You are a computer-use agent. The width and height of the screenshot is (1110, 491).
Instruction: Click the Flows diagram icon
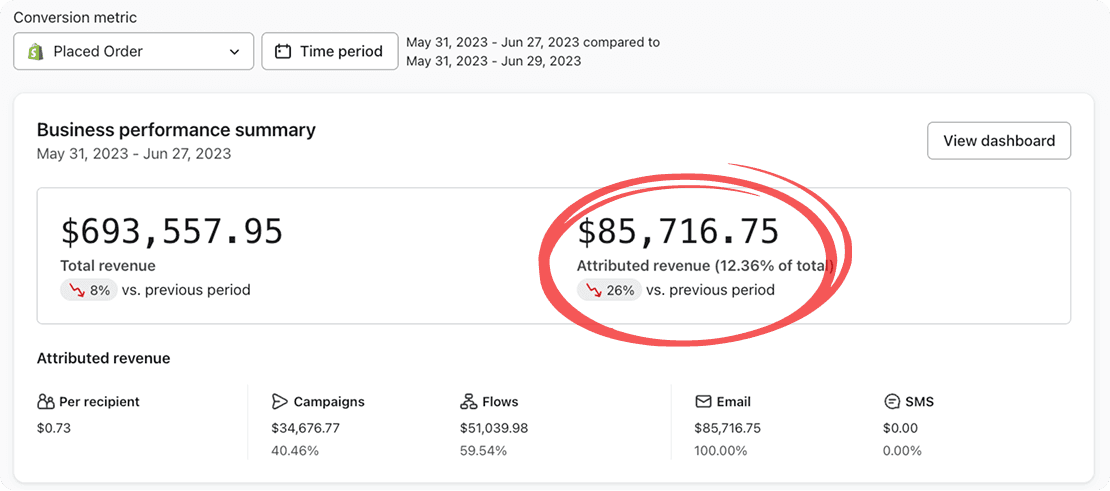468,402
